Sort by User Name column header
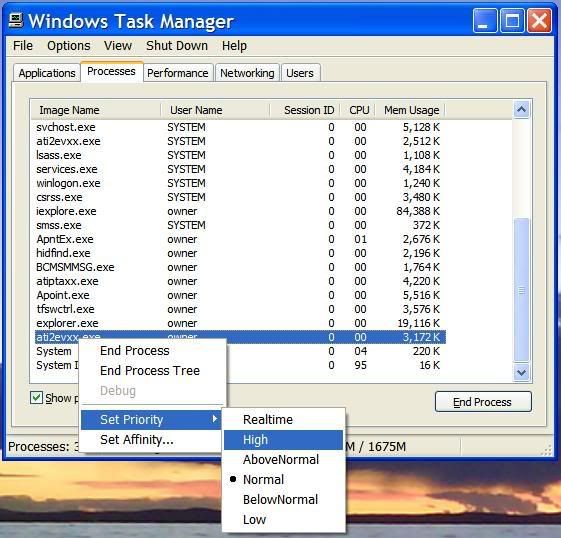Image resolution: width=561 pixels, height=538 pixels. pos(215,110)
